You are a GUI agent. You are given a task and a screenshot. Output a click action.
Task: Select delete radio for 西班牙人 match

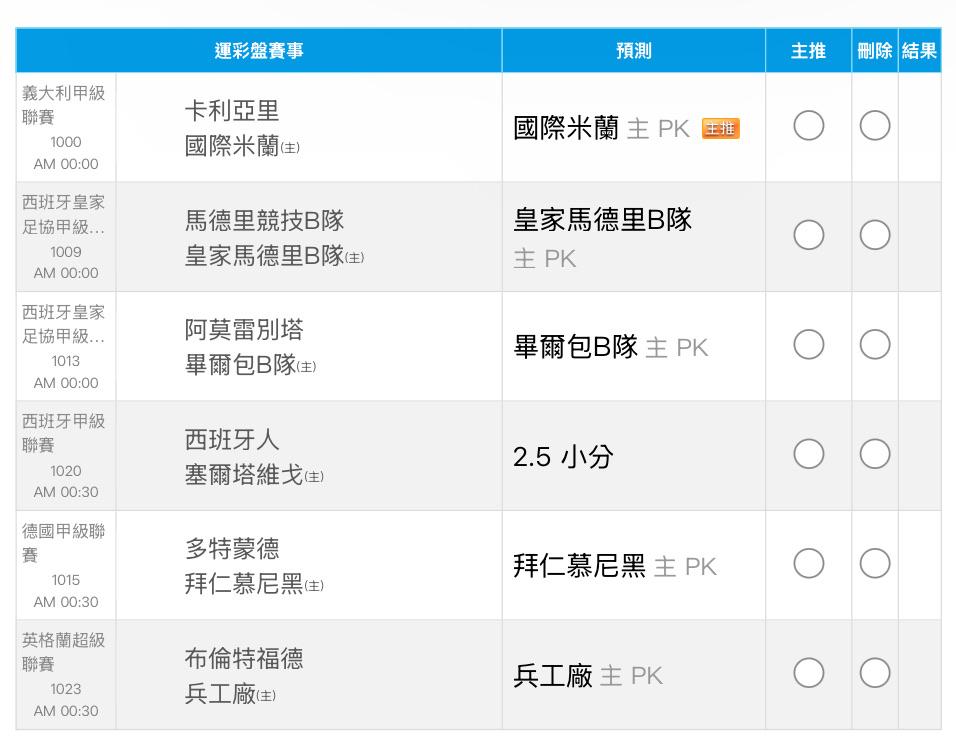874,454
